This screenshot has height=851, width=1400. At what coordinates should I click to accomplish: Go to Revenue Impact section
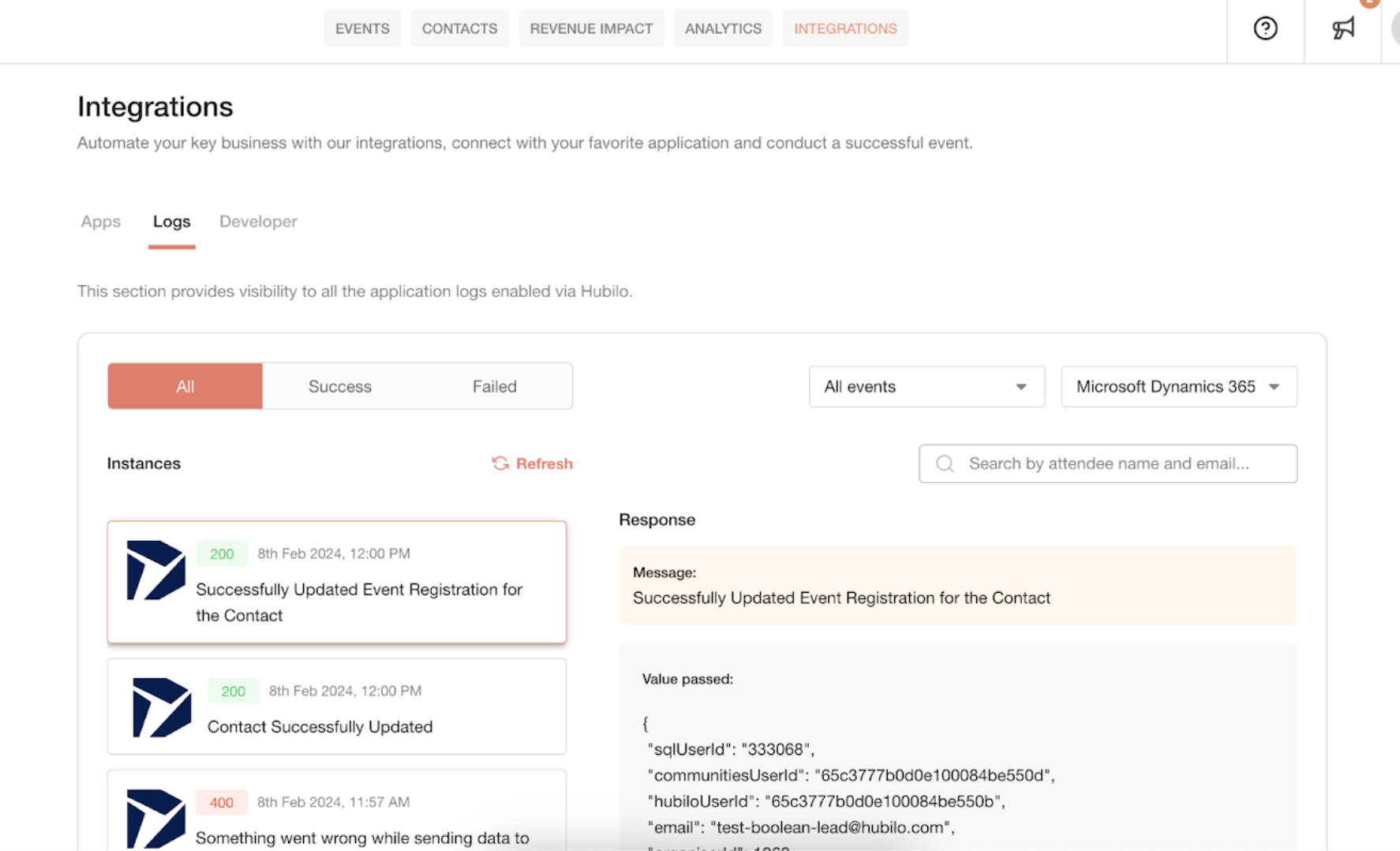(591, 28)
